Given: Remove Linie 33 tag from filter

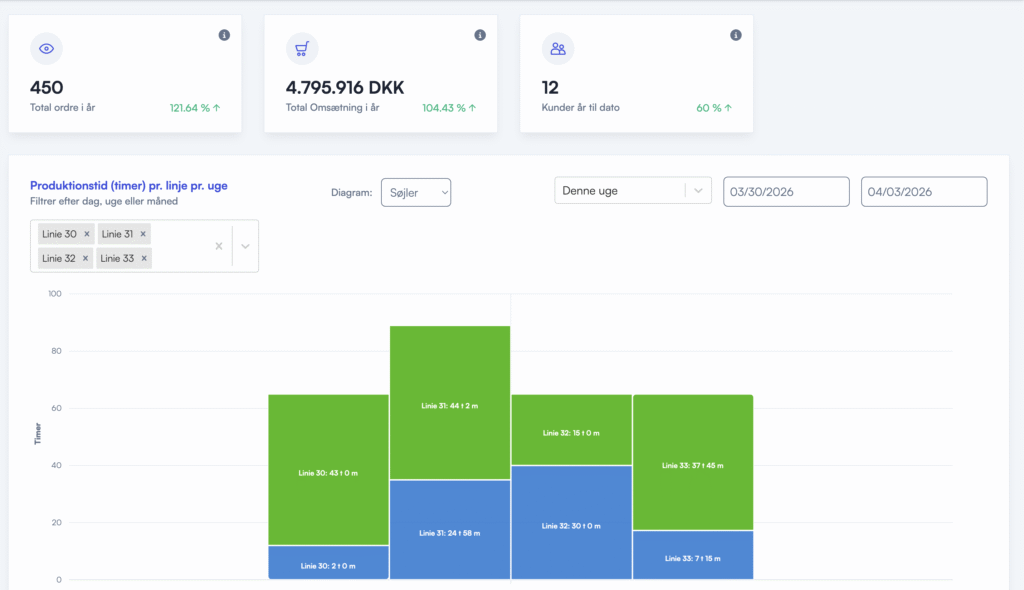Looking at the screenshot, I should coord(144,258).
